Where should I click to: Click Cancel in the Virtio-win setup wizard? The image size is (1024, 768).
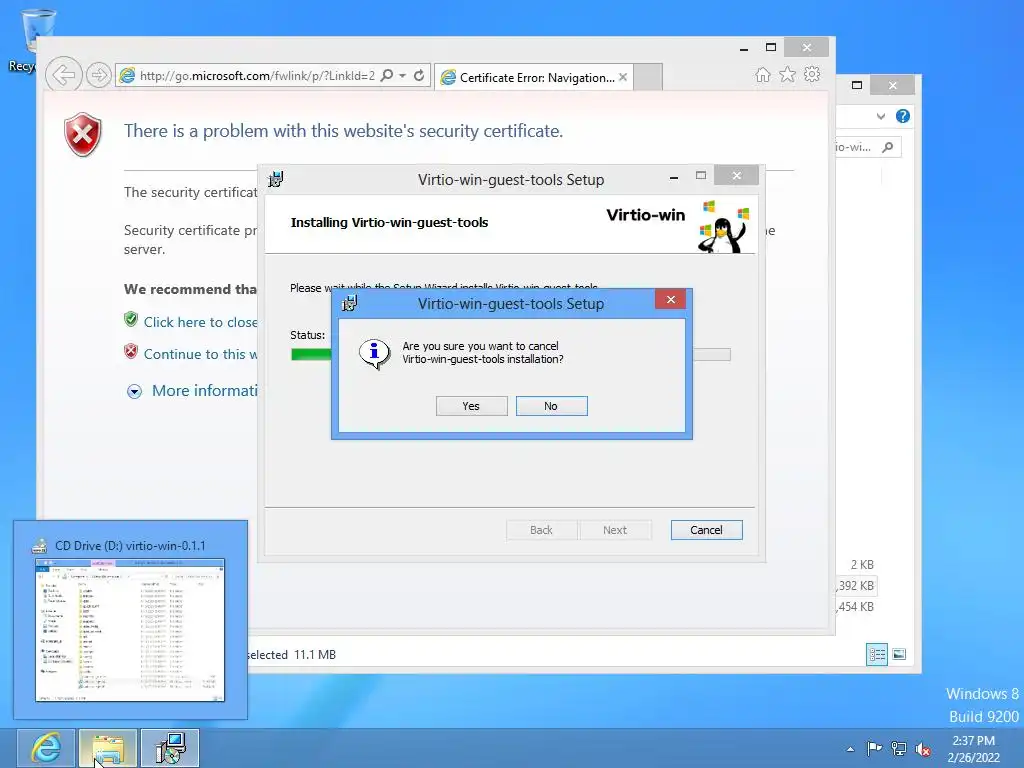coord(706,530)
